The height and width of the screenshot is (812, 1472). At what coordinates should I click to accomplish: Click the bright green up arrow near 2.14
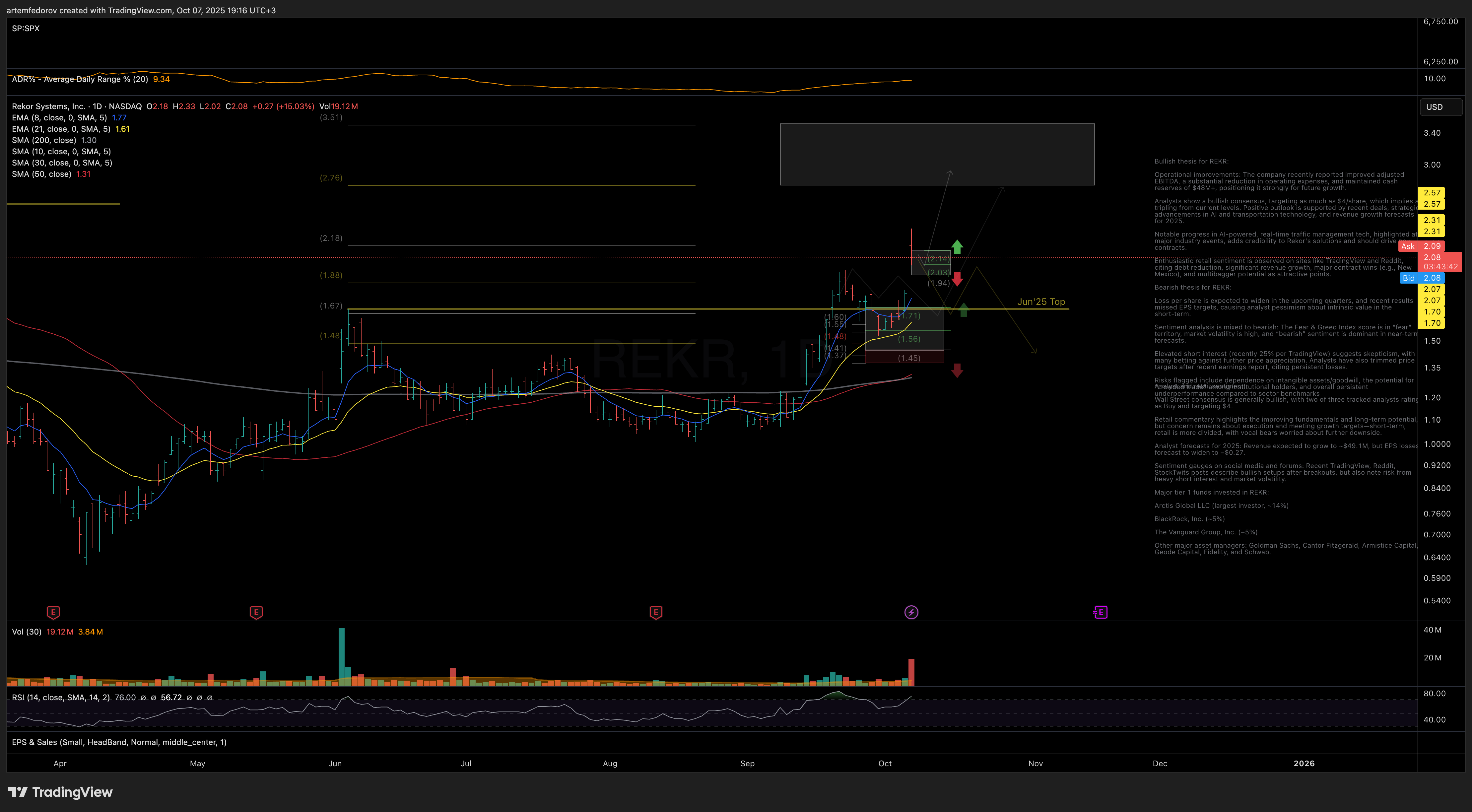point(957,247)
